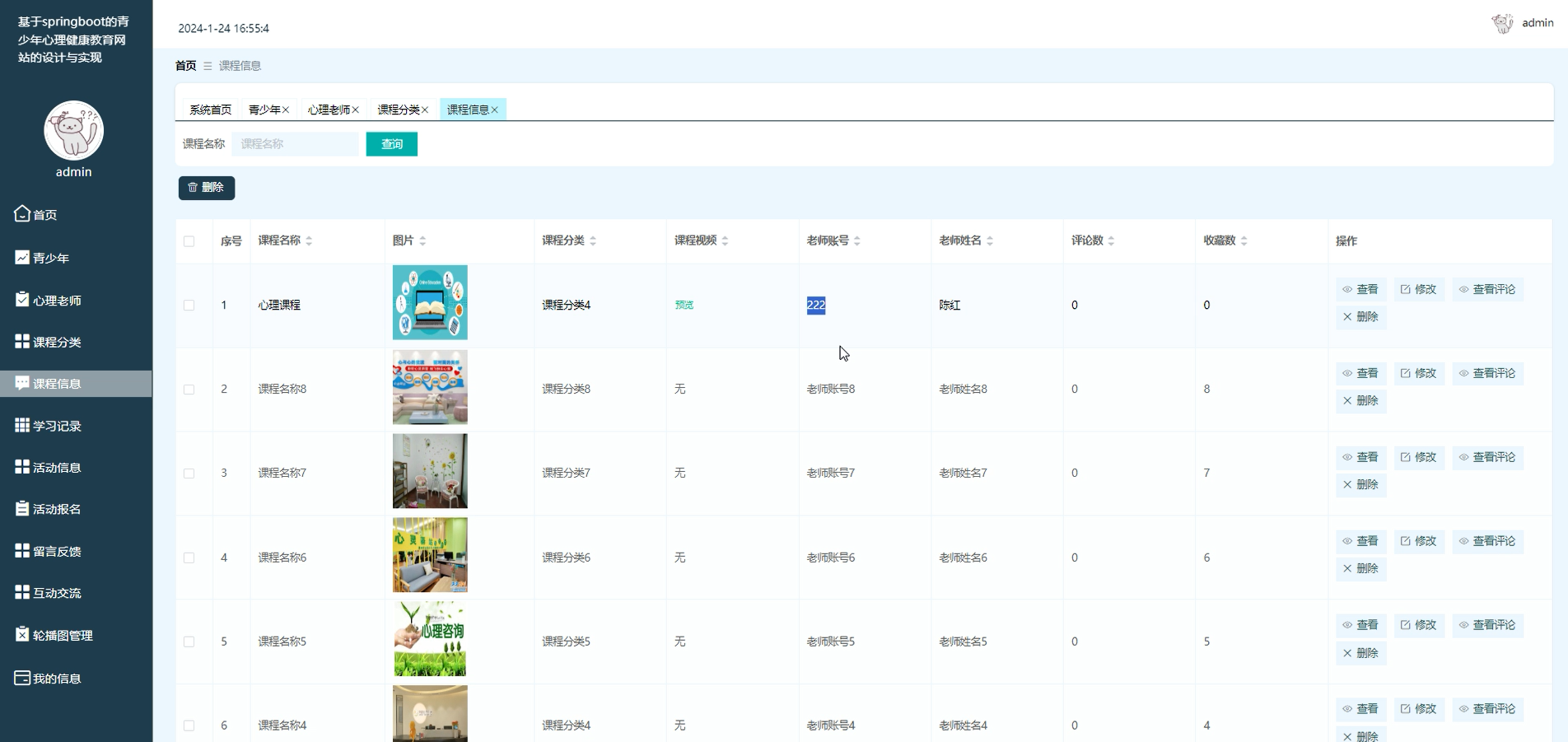Viewport: 1568px width, 742px height.
Task: Click the chat icon beside 课程信息 in the sidebar
Action: tap(22, 383)
